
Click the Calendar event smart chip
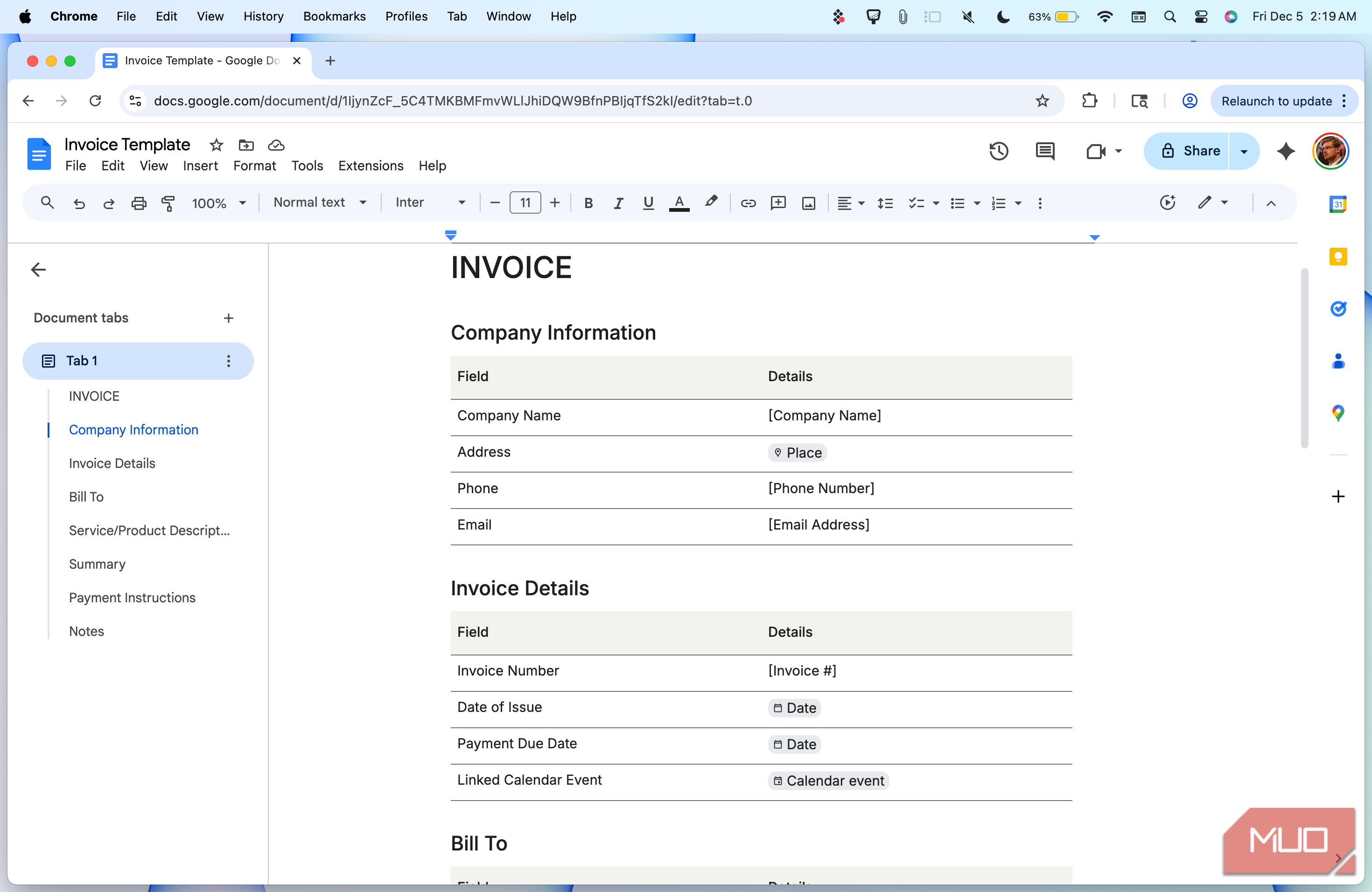[x=828, y=781]
